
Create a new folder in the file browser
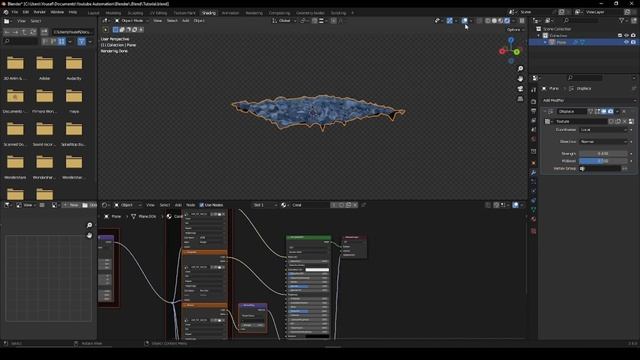(x=44, y=32)
